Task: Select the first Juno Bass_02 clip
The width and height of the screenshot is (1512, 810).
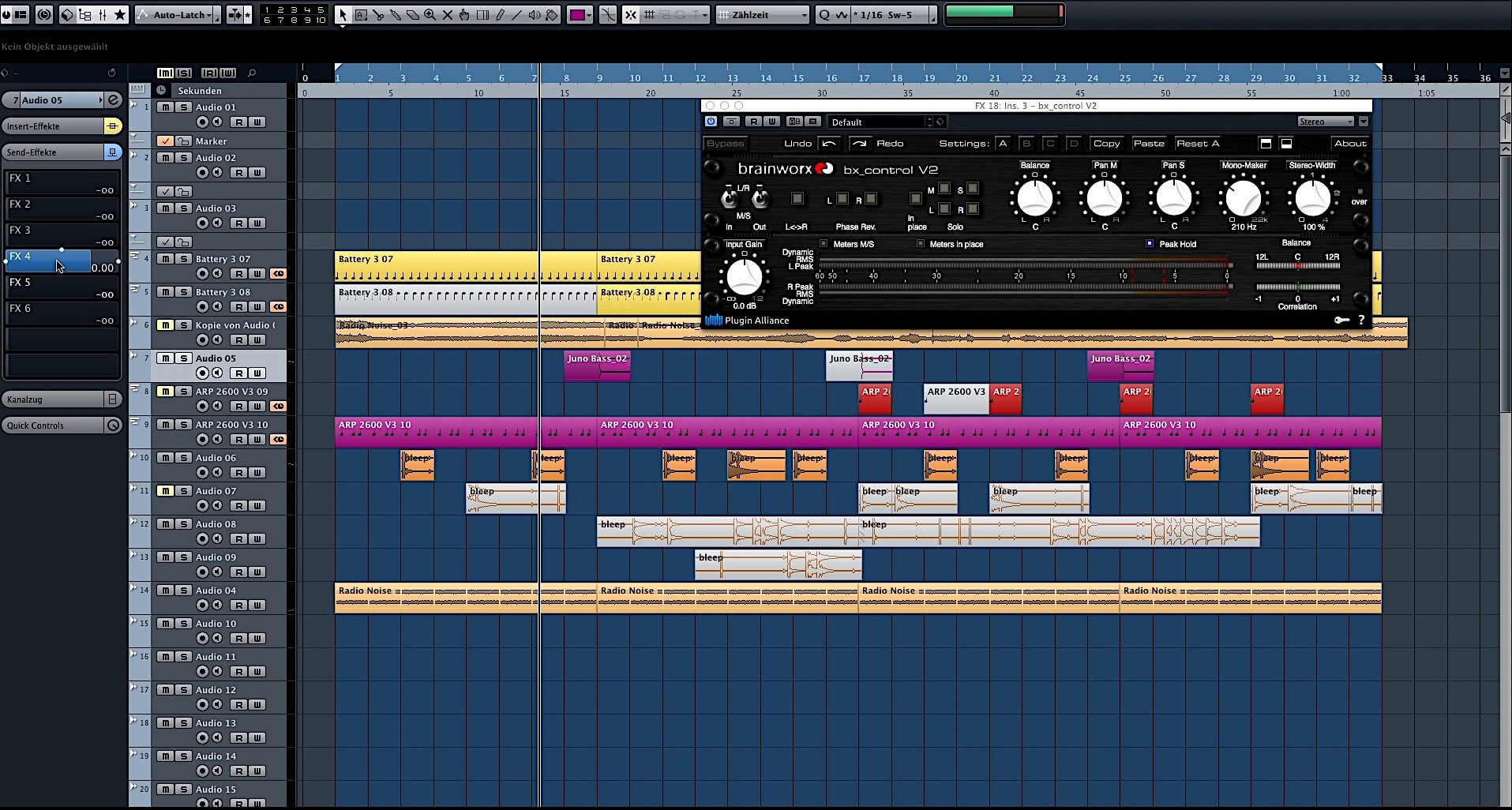Action: tap(598, 366)
